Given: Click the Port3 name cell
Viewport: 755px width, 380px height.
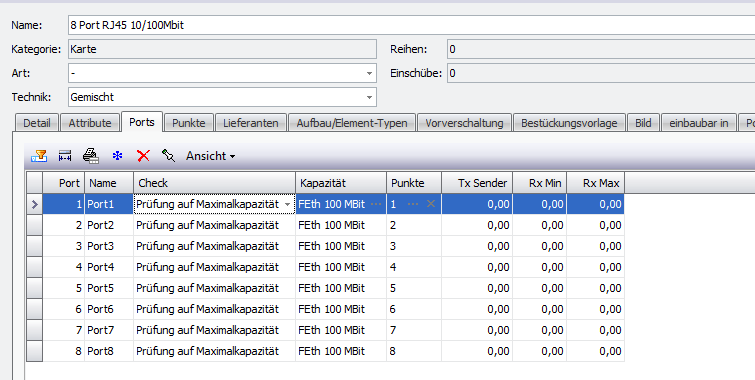Looking at the screenshot, I should click(109, 246).
